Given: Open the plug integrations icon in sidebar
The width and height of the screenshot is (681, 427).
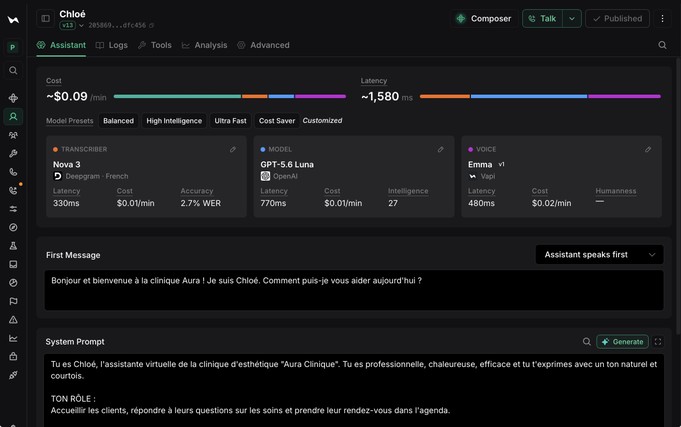Looking at the screenshot, I should 13,375.
